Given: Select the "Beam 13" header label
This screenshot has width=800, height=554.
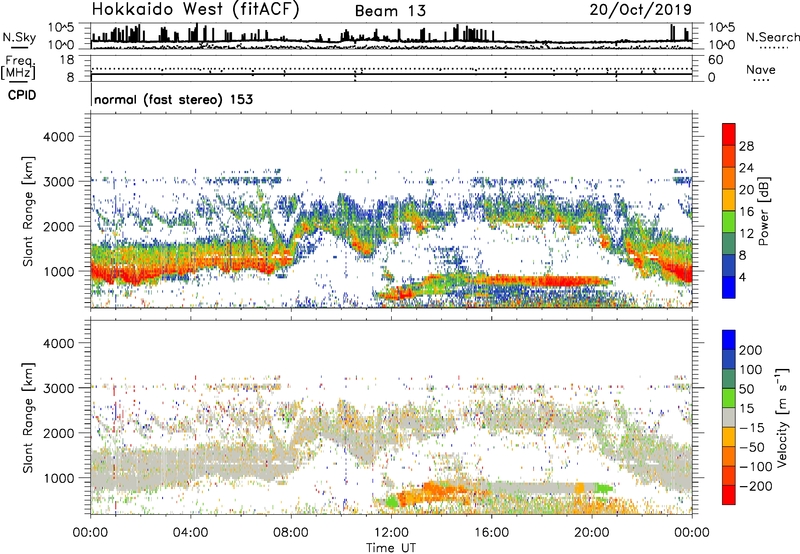Looking at the screenshot, I should pyautogui.click(x=390, y=11).
